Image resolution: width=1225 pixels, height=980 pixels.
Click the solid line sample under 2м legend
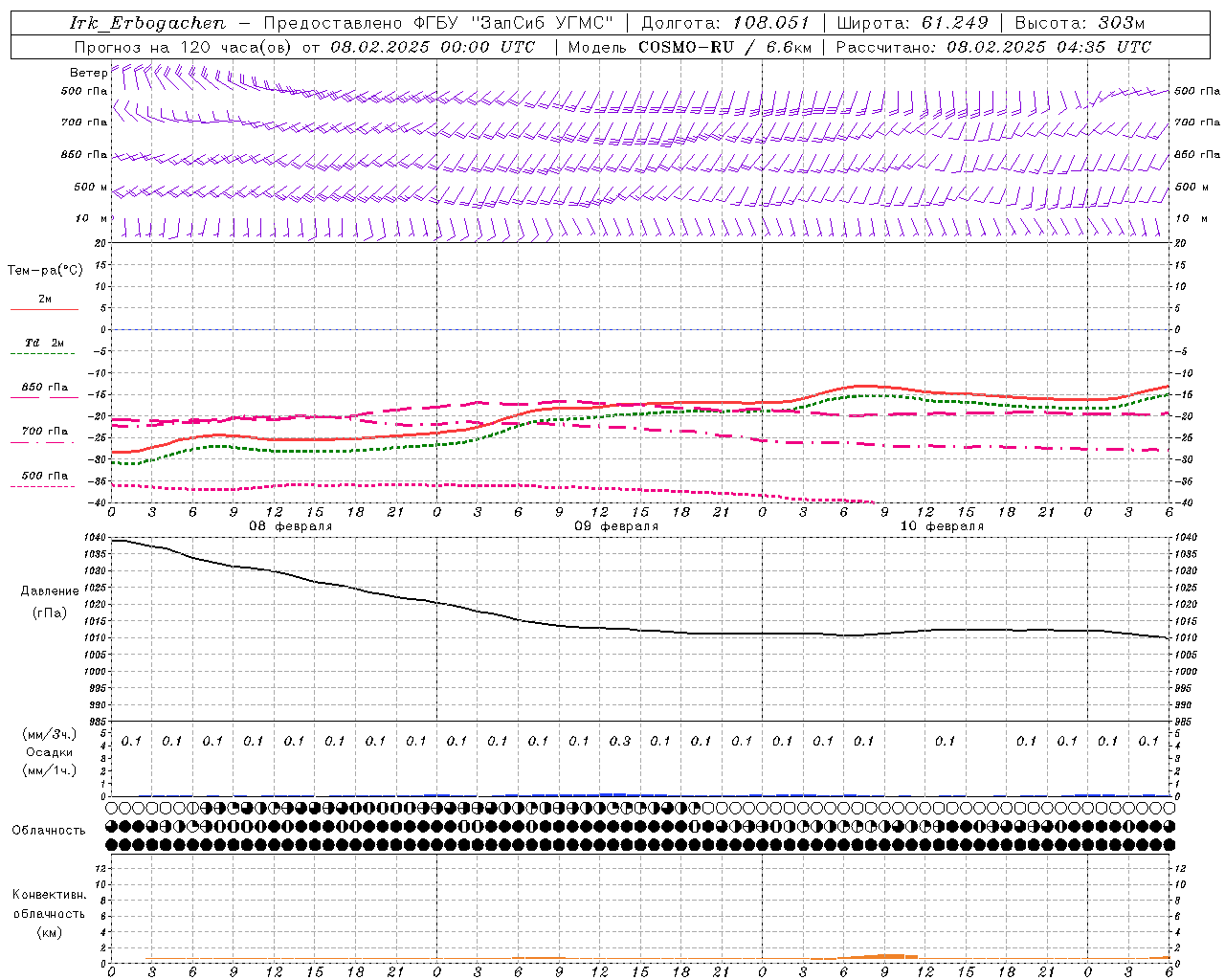click(x=44, y=309)
